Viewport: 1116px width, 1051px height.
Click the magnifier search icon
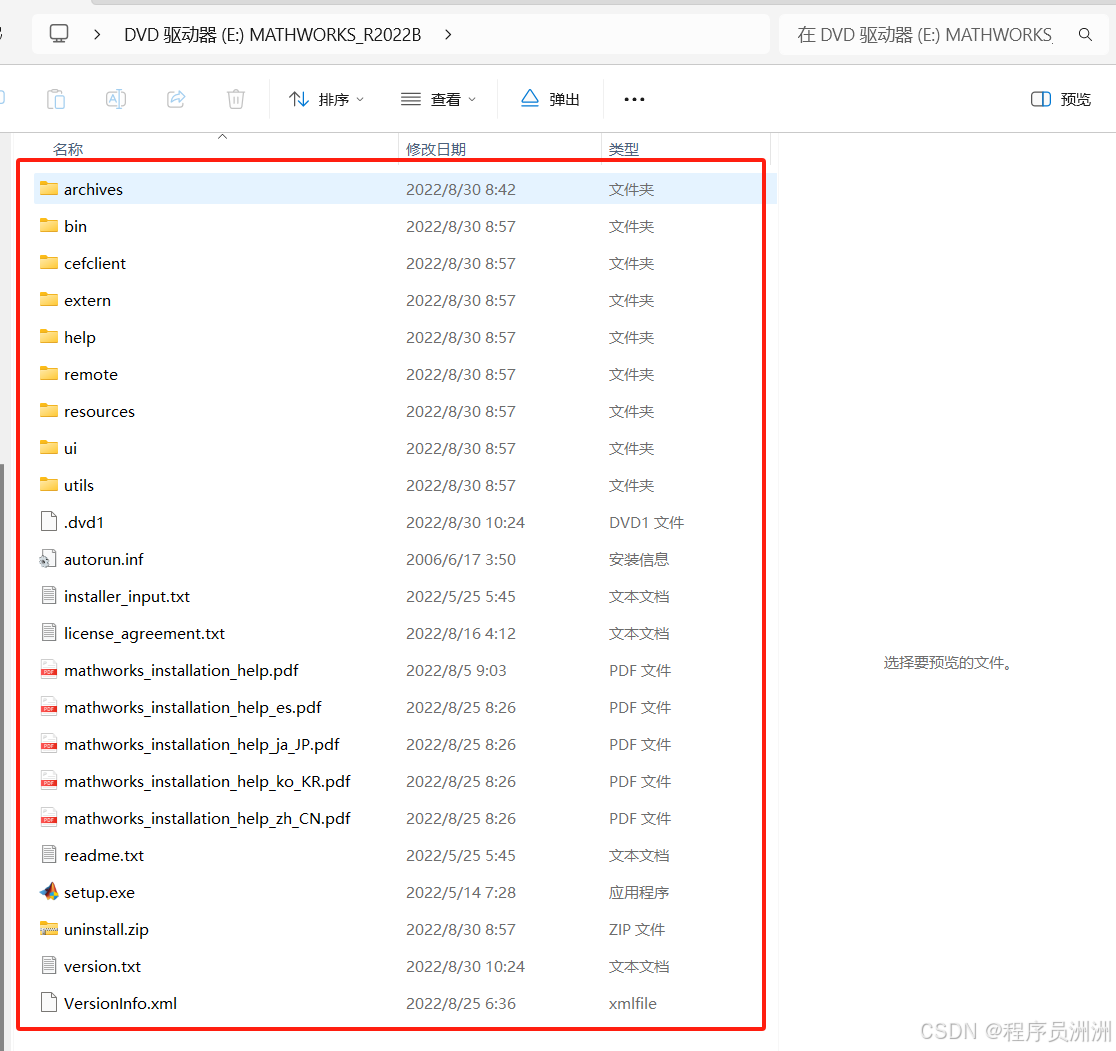pos(1085,34)
